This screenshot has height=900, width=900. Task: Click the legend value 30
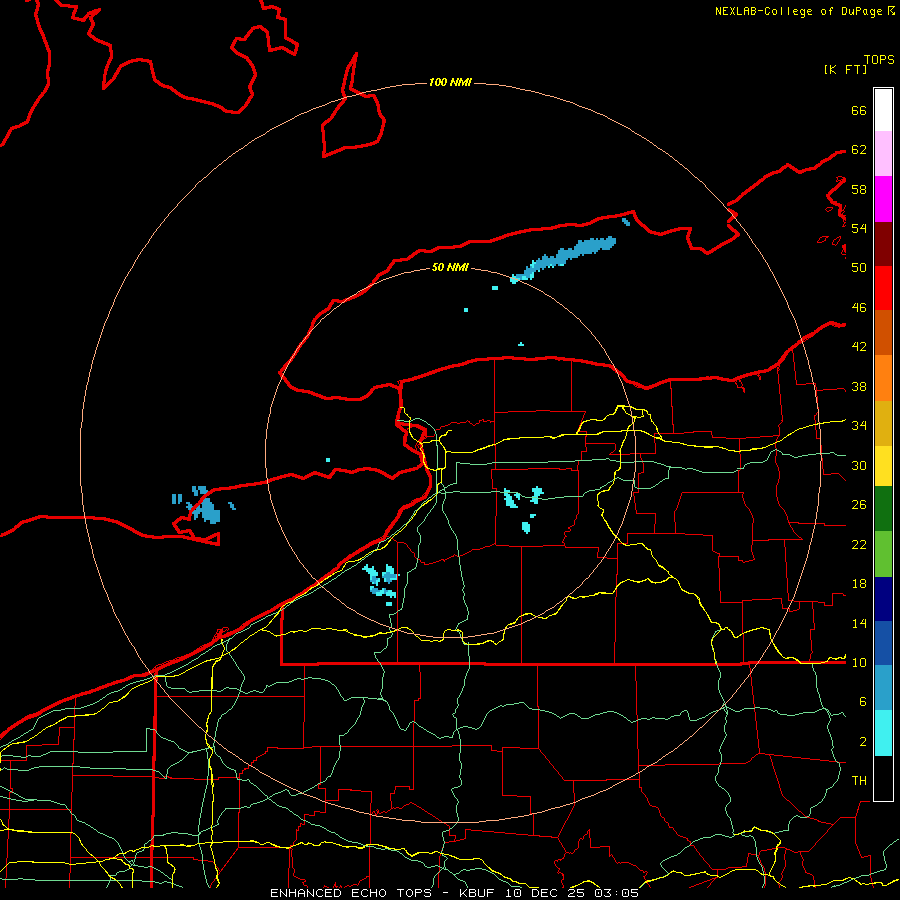point(859,465)
